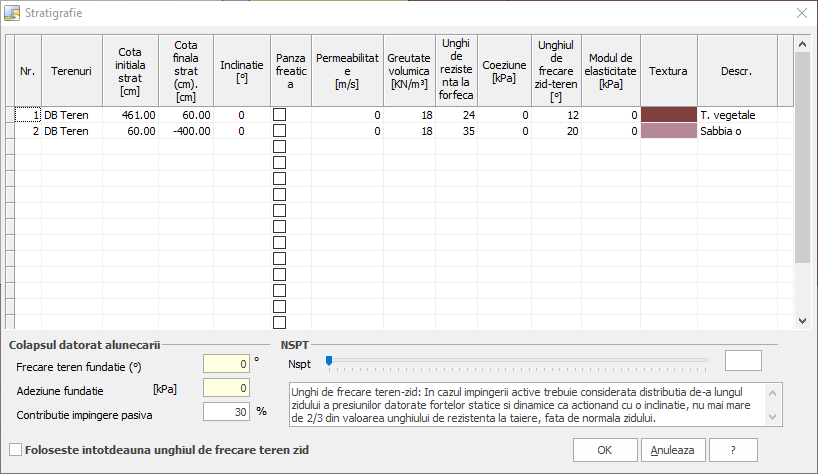This screenshot has width=818, height=474.
Task: Click the 'Cota finala strat' column header
Action: 186,71
